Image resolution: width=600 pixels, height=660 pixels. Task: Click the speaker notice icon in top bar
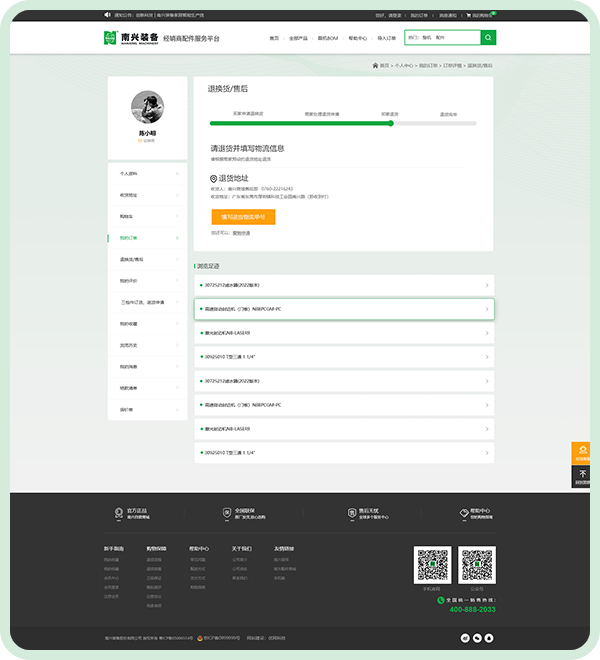tap(108, 15)
